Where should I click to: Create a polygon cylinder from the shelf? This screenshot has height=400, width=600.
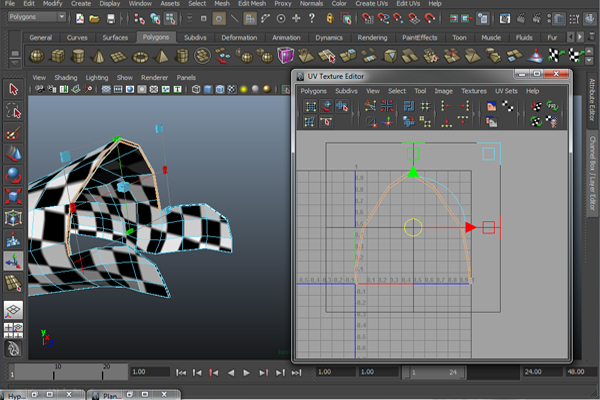pos(78,56)
